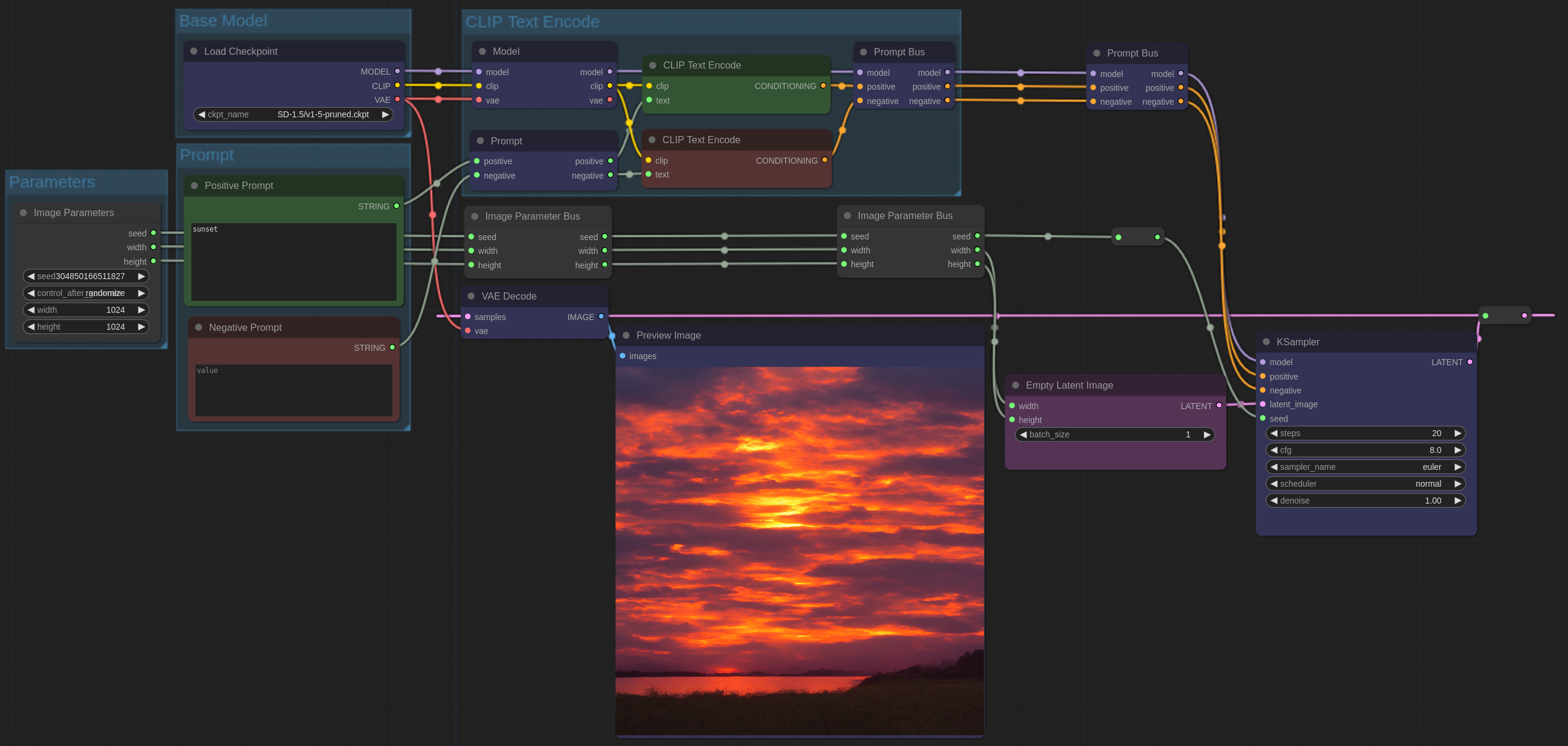Collapse the Preview Image node dot
1568x746 pixels.
[x=626, y=335]
